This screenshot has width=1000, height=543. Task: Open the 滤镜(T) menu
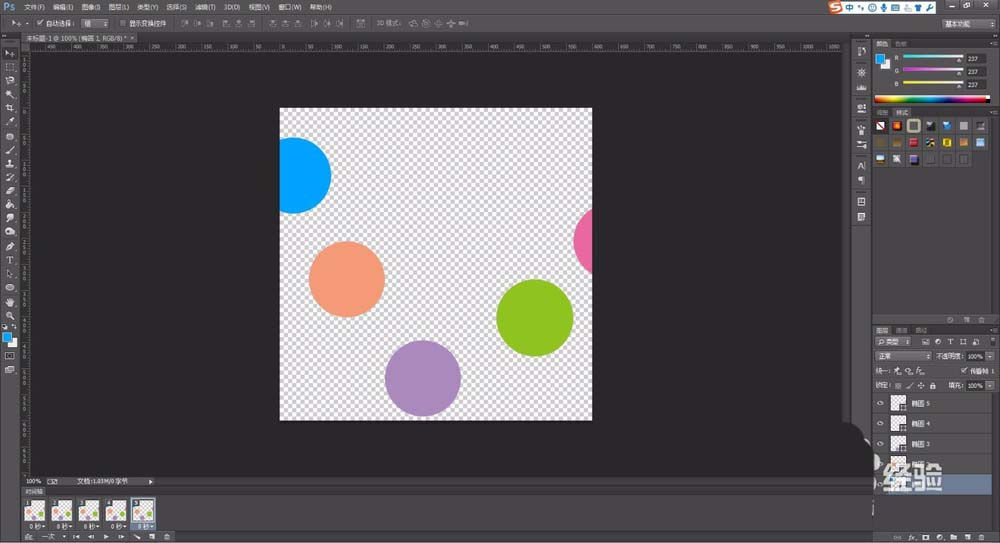pos(205,7)
